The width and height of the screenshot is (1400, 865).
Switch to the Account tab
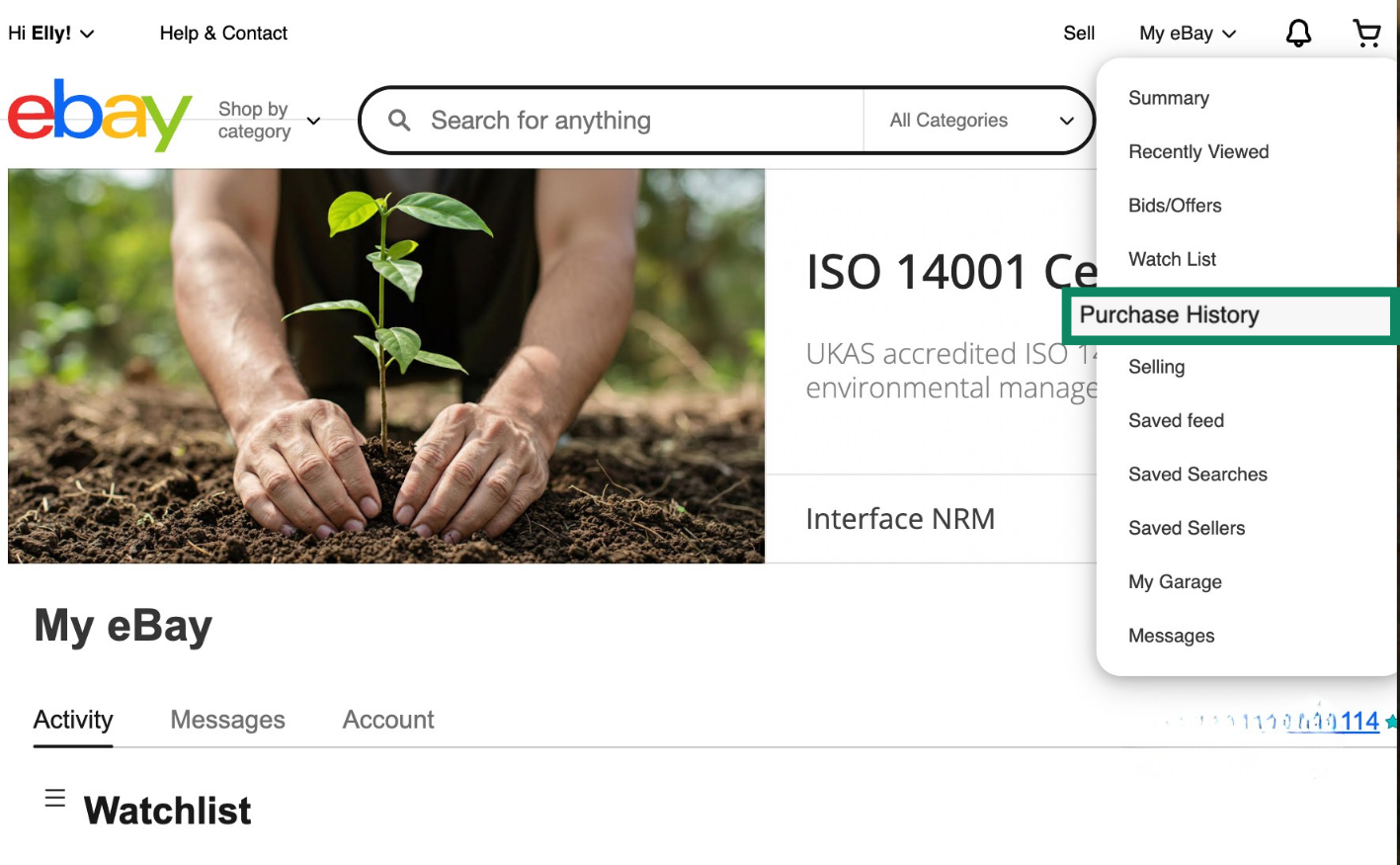pos(388,720)
